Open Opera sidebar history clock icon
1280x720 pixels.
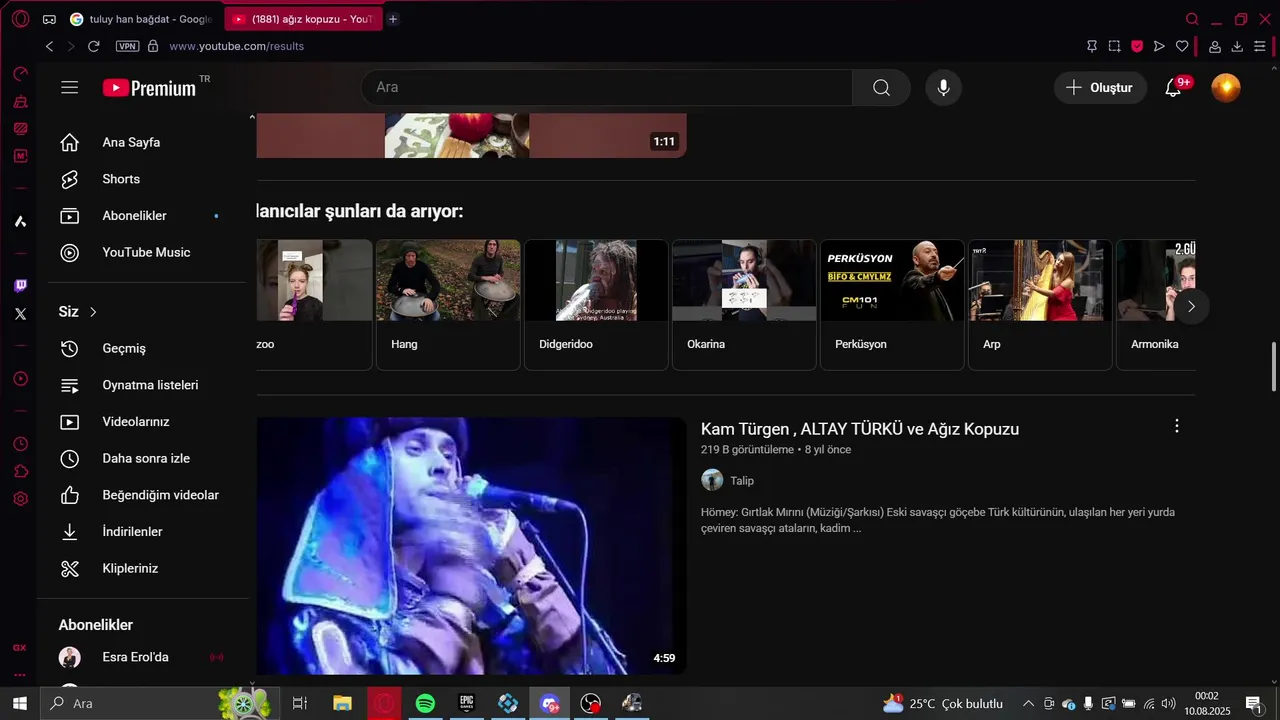point(20,444)
